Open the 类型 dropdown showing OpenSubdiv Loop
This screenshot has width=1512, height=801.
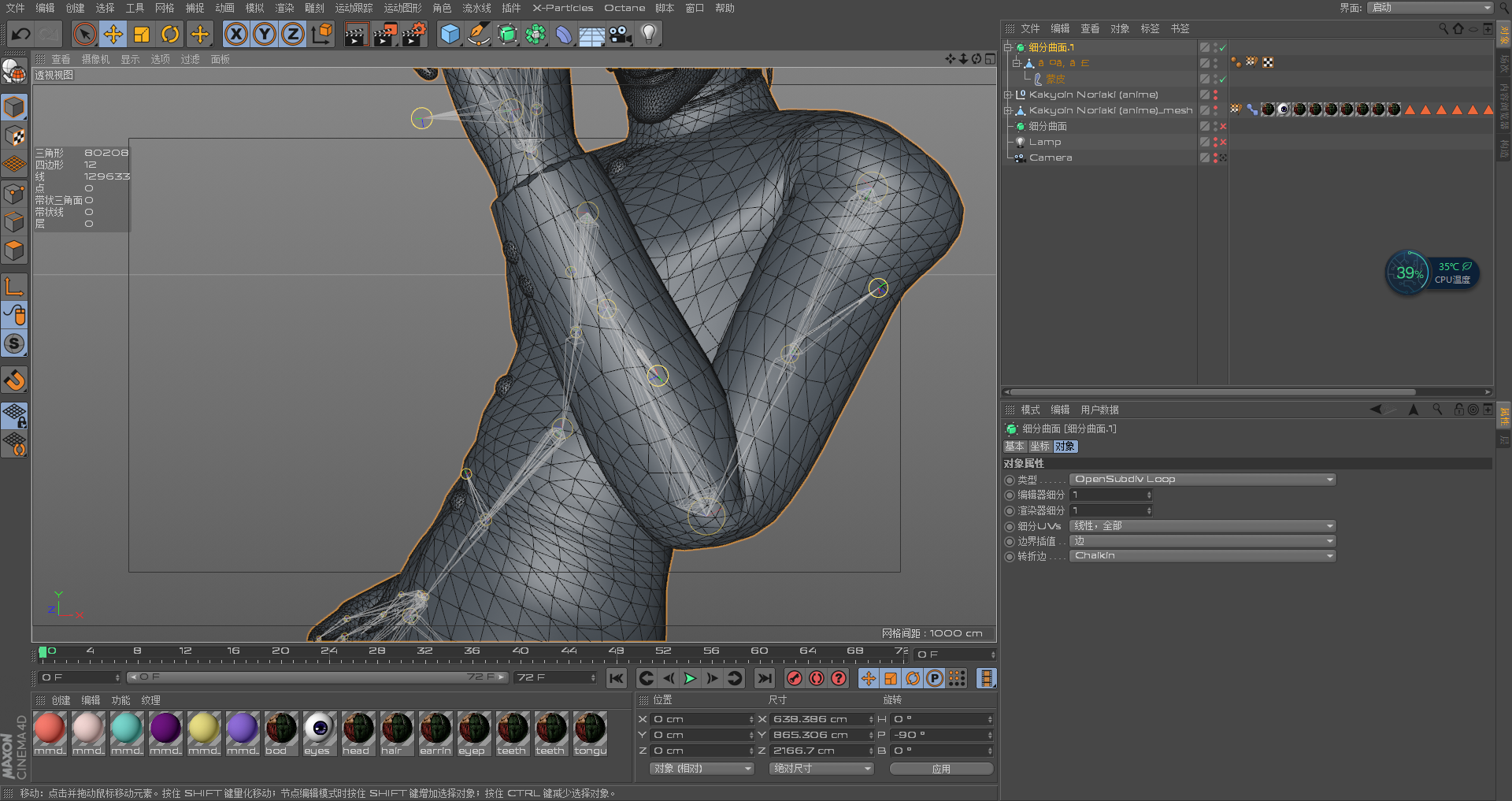(1203, 480)
